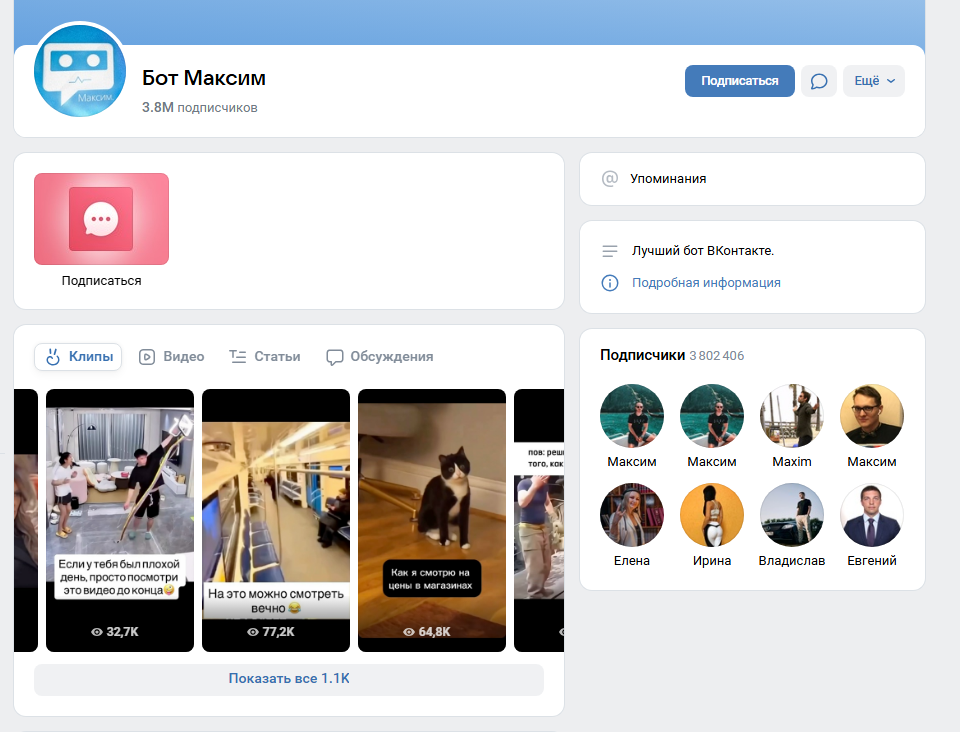Switch to the Видео tab
The width and height of the screenshot is (960, 732).
point(171,357)
